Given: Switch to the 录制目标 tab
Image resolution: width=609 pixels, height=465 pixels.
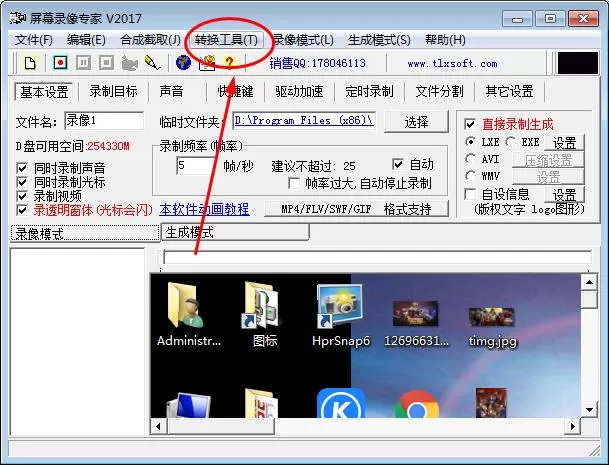Looking at the screenshot, I should 113,92.
